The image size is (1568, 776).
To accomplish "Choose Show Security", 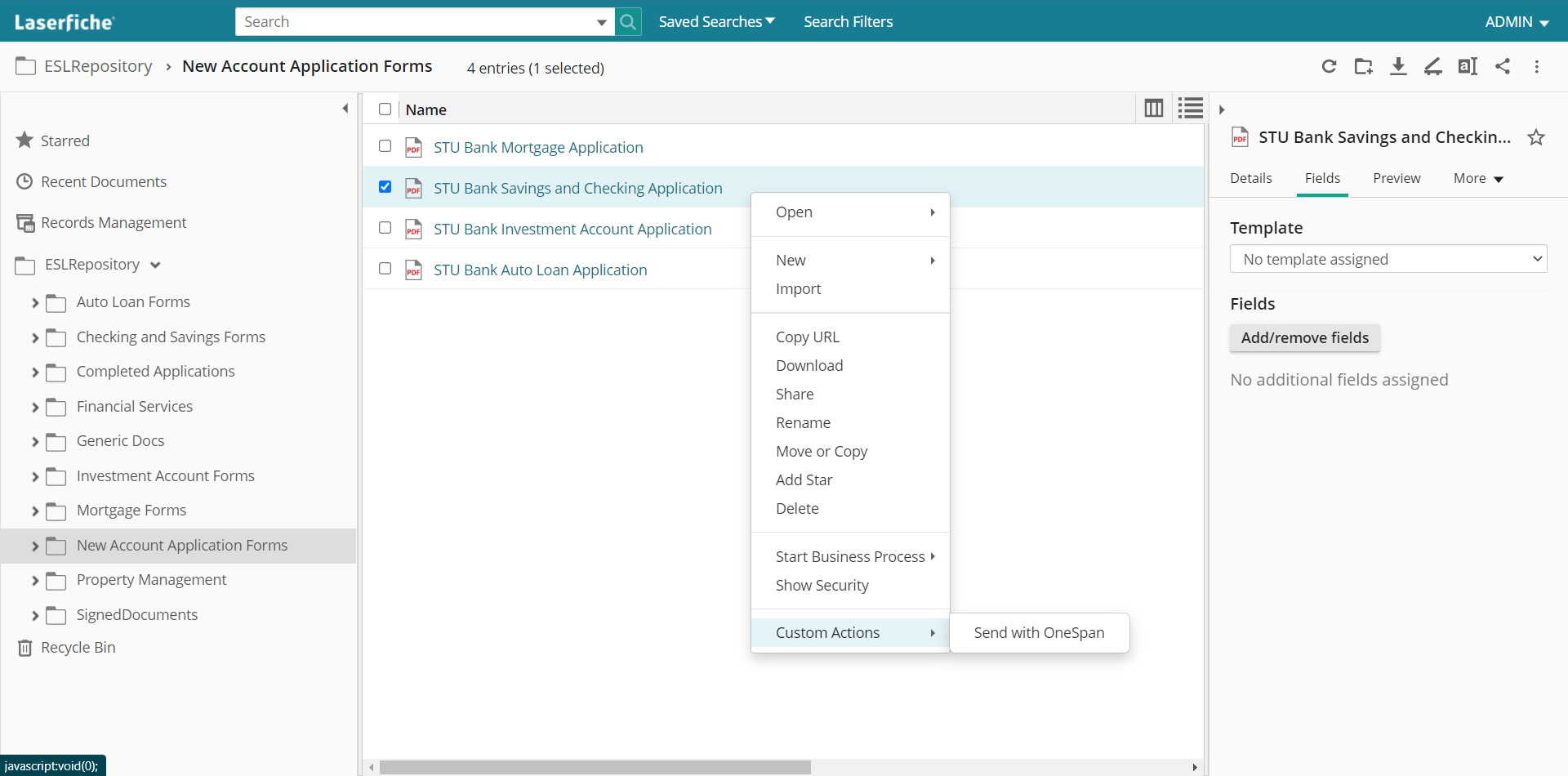I will tap(850, 586).
